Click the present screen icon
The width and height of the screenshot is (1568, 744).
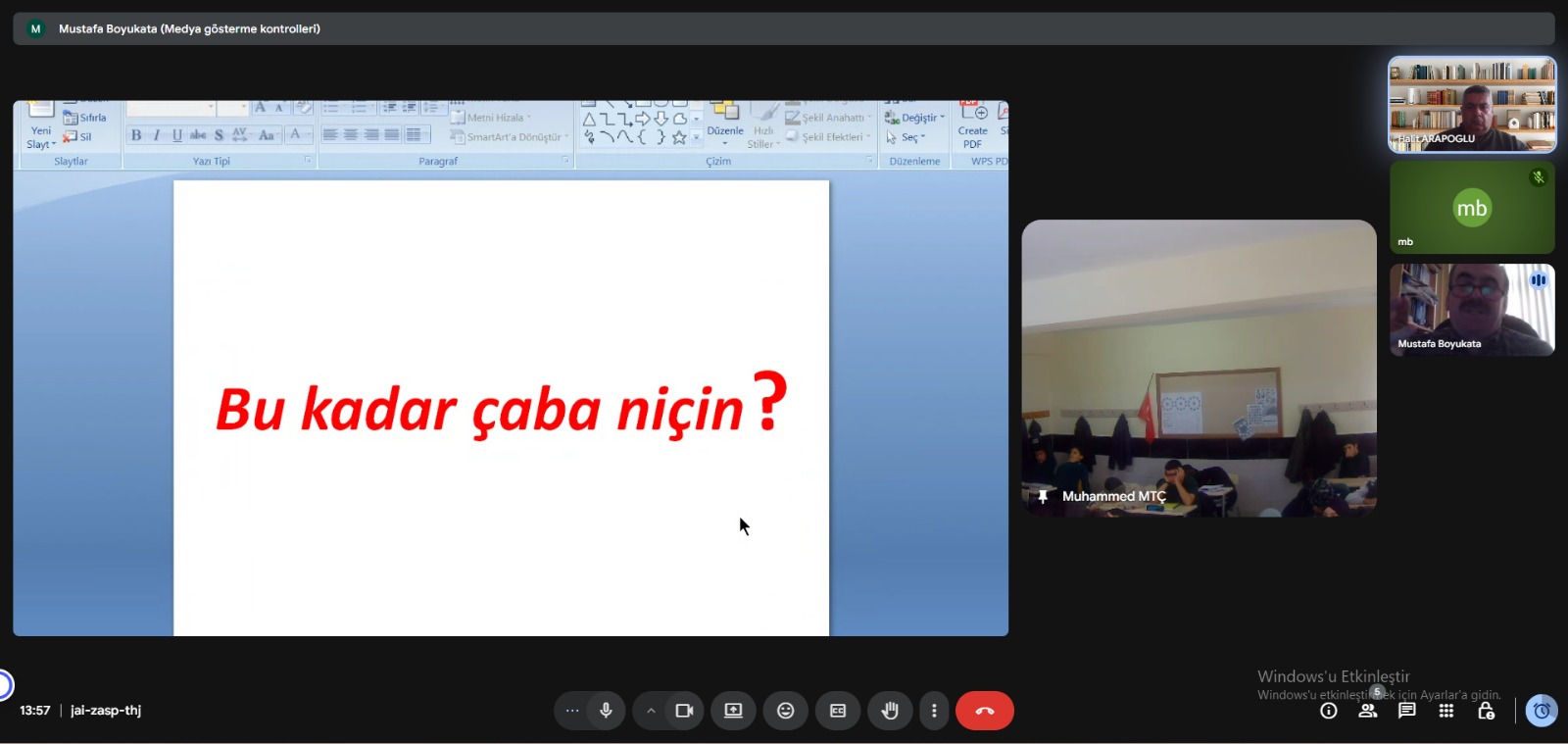pyautogui.click(x=733, y=711)
